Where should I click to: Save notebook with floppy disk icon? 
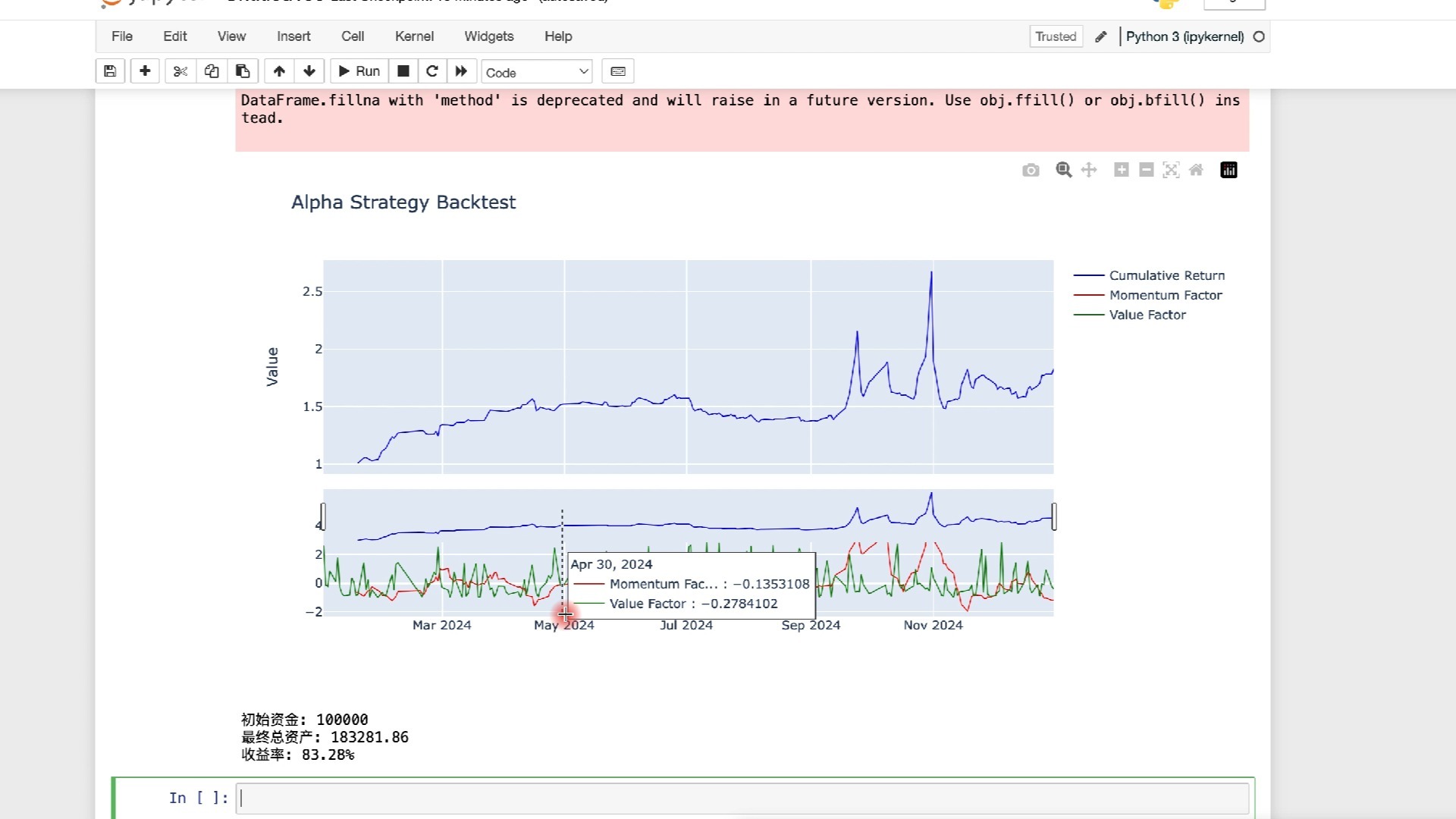coord(110,71)
